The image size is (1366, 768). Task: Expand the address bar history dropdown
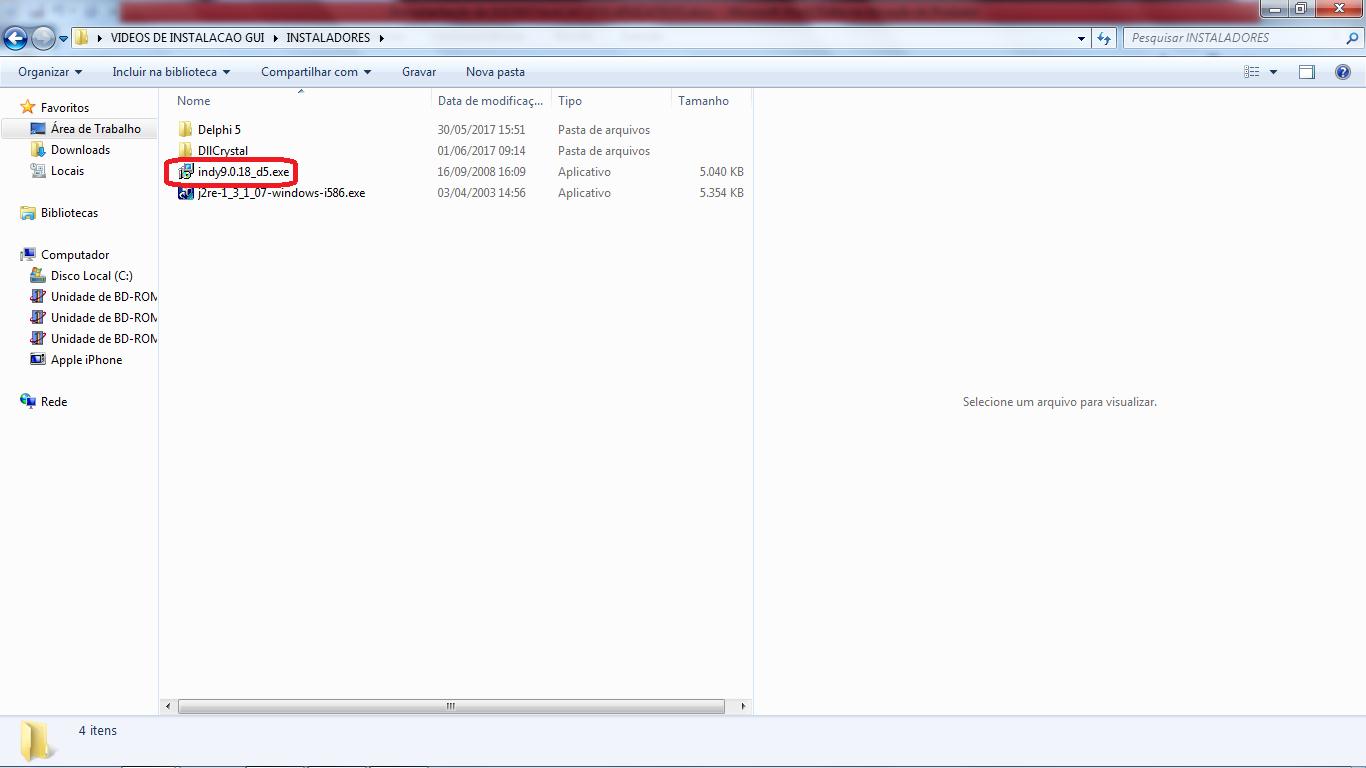coord(1082,38)
